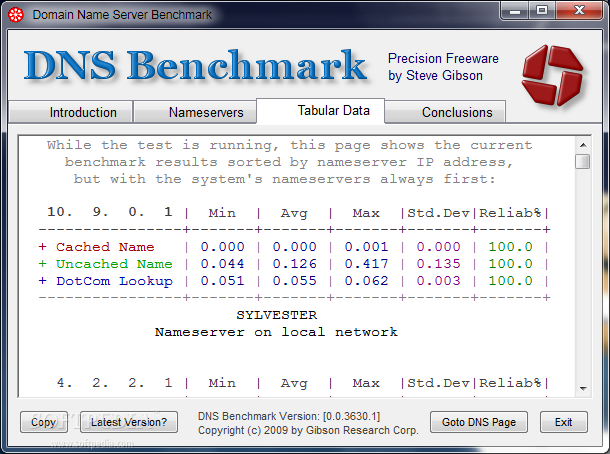Minimize the DNS Benchmark window
Screen dimensions: 610x454
tap(515, 11)
